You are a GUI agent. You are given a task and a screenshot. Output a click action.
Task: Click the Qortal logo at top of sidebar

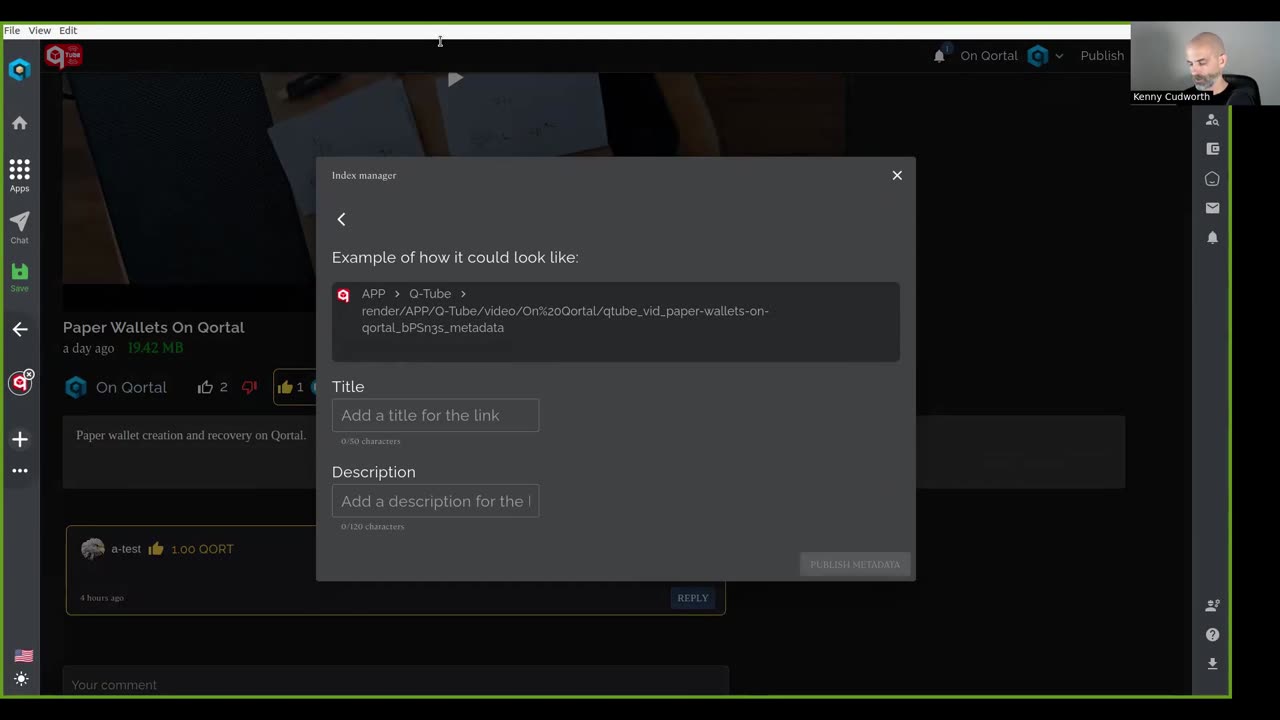click(19, 70)
